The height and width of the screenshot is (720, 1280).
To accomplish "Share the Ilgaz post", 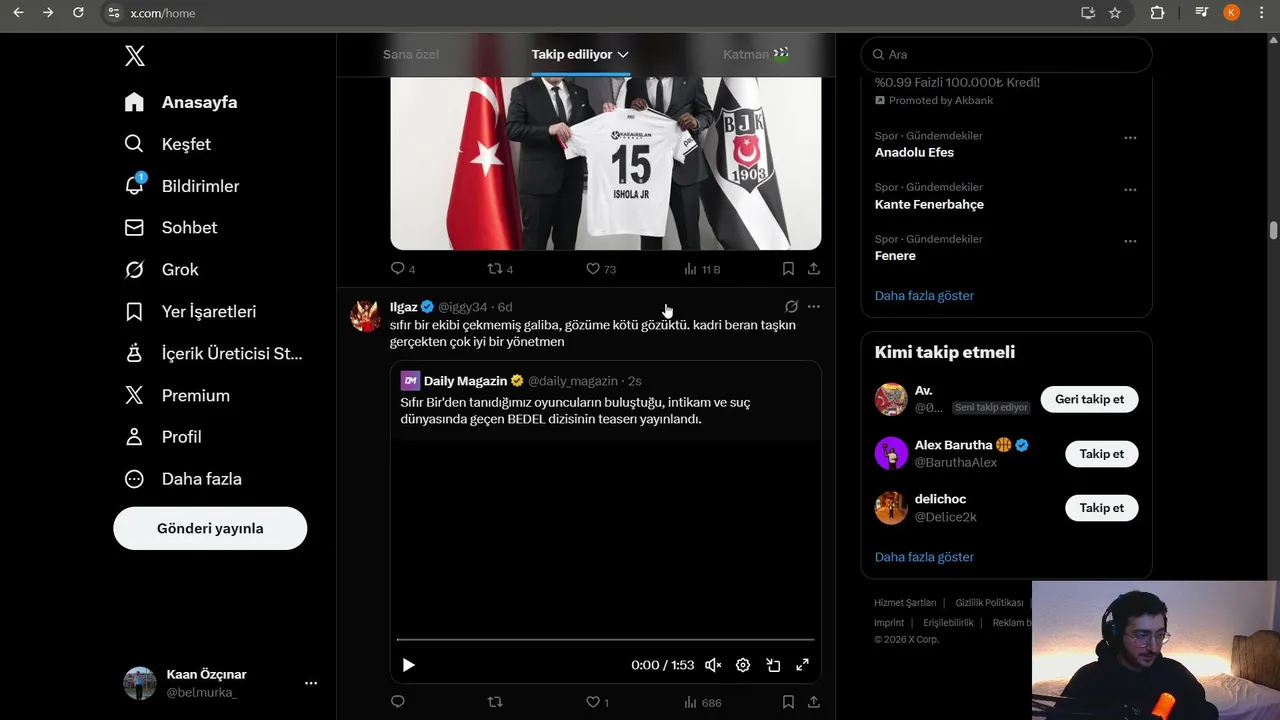I will click(814, 702).
